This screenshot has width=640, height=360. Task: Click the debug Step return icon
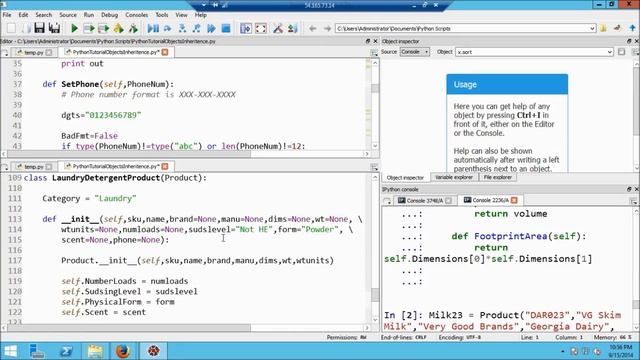pyautogui.click(x=196, y=28)
